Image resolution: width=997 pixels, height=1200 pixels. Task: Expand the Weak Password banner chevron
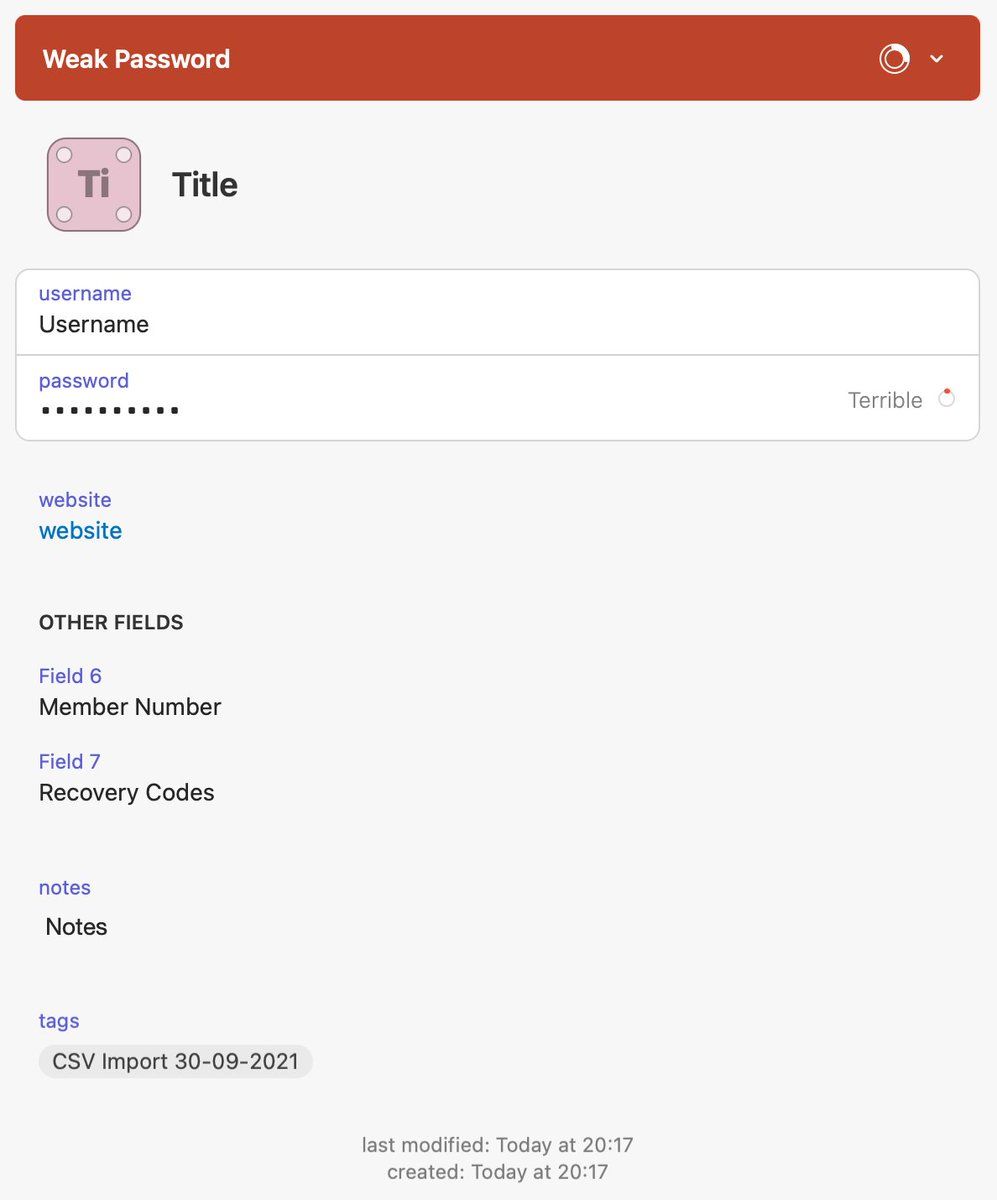[937, 59]
